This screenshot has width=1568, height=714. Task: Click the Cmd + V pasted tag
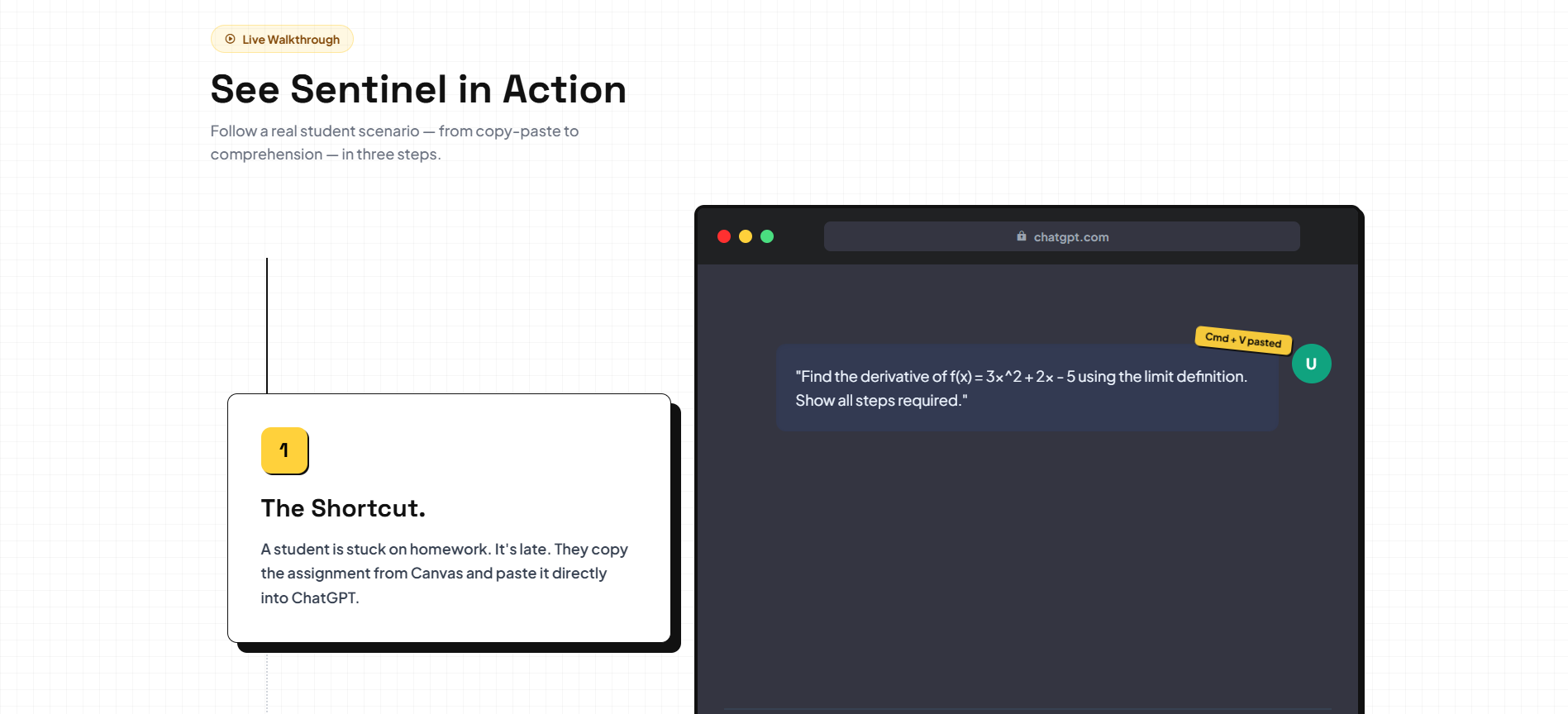pyautogui.click(x=1243, y=340)
